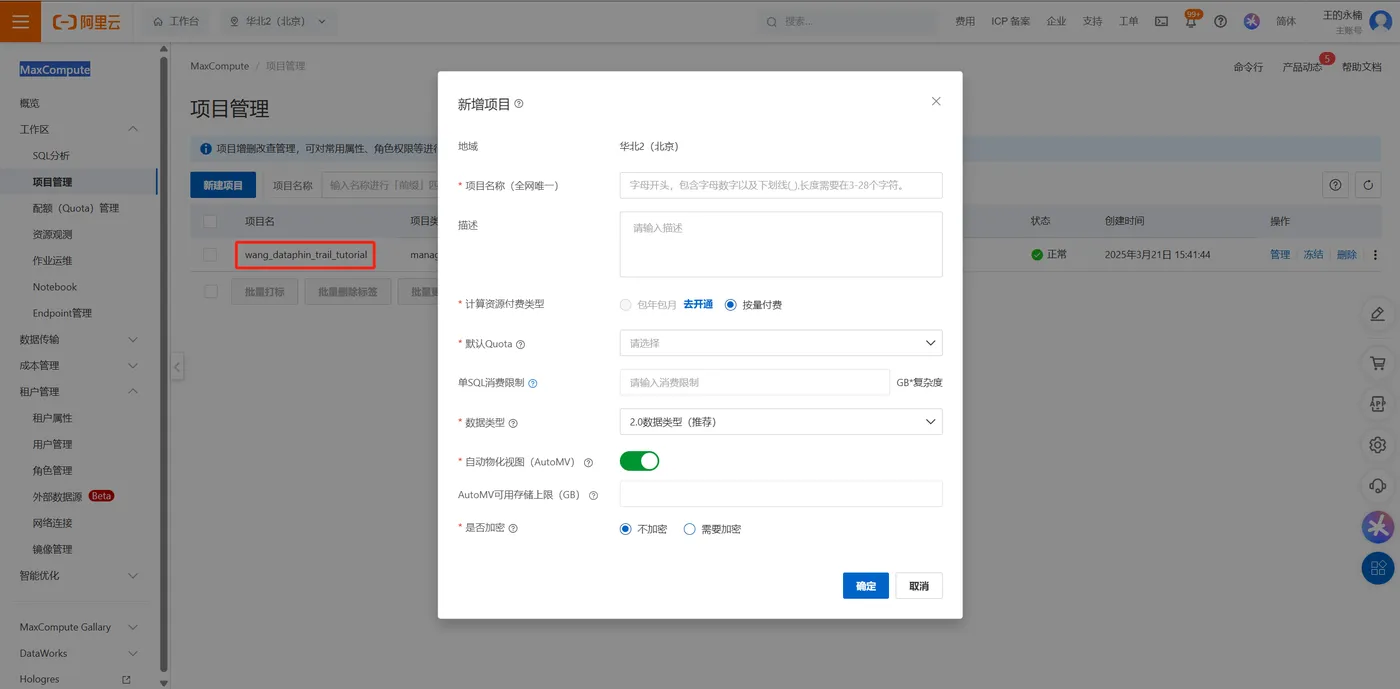The height and width of the screenshot is (689, 1400).
Task: Check the checkbox in batch actions row
Action: point(210,292)
